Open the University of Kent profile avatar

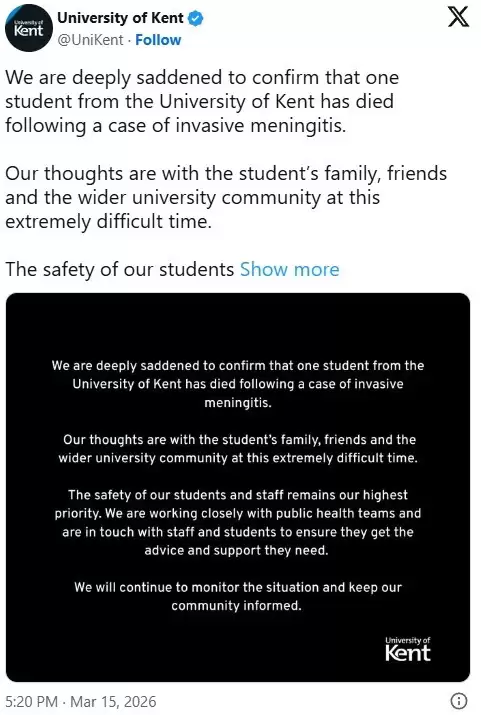coord(29,28)
